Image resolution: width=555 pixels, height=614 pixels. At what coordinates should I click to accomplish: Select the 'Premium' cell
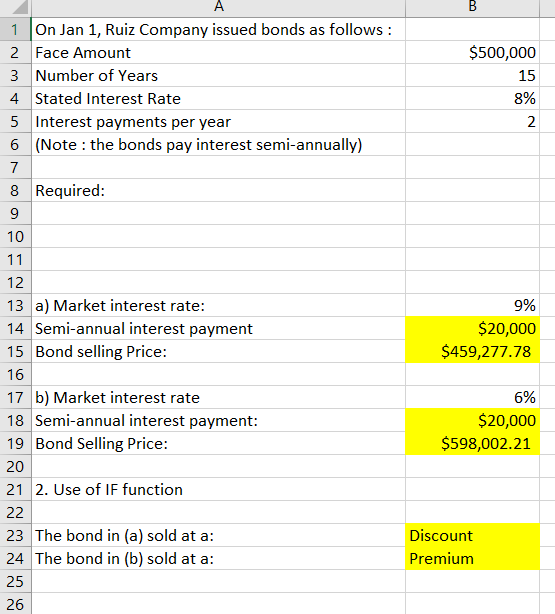[472, 558]
